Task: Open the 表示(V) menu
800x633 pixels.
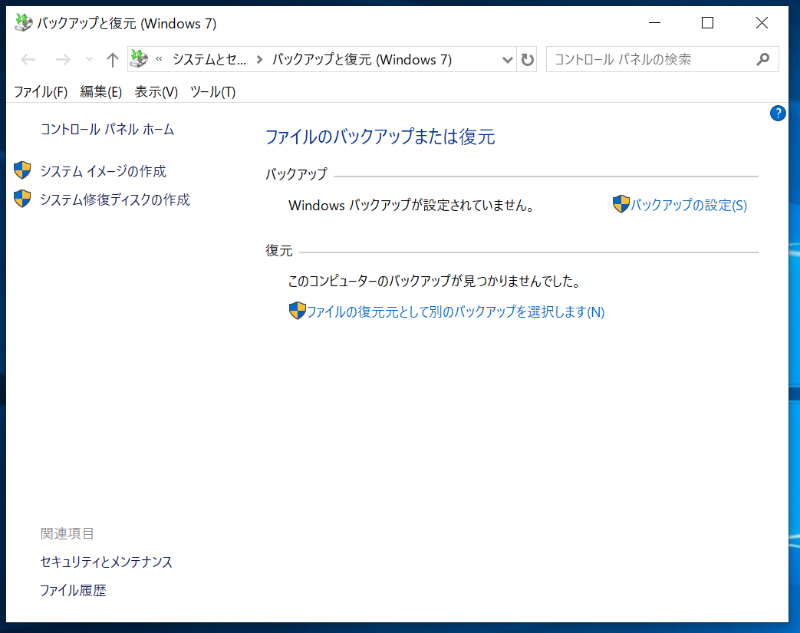Action: tap(156, 92)
